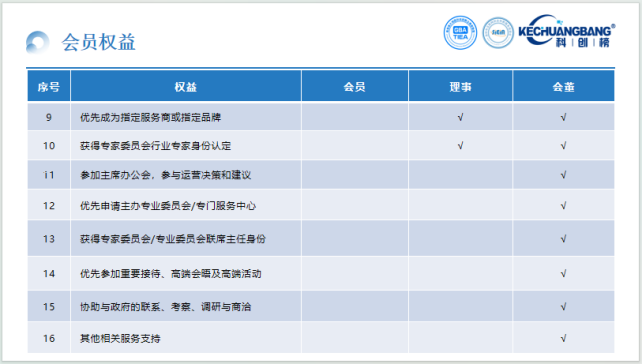Click the 序号 column header
Image resolution: width=642 pixels, height=364 pixels.
pyautogui.click(x=49, y=87)
